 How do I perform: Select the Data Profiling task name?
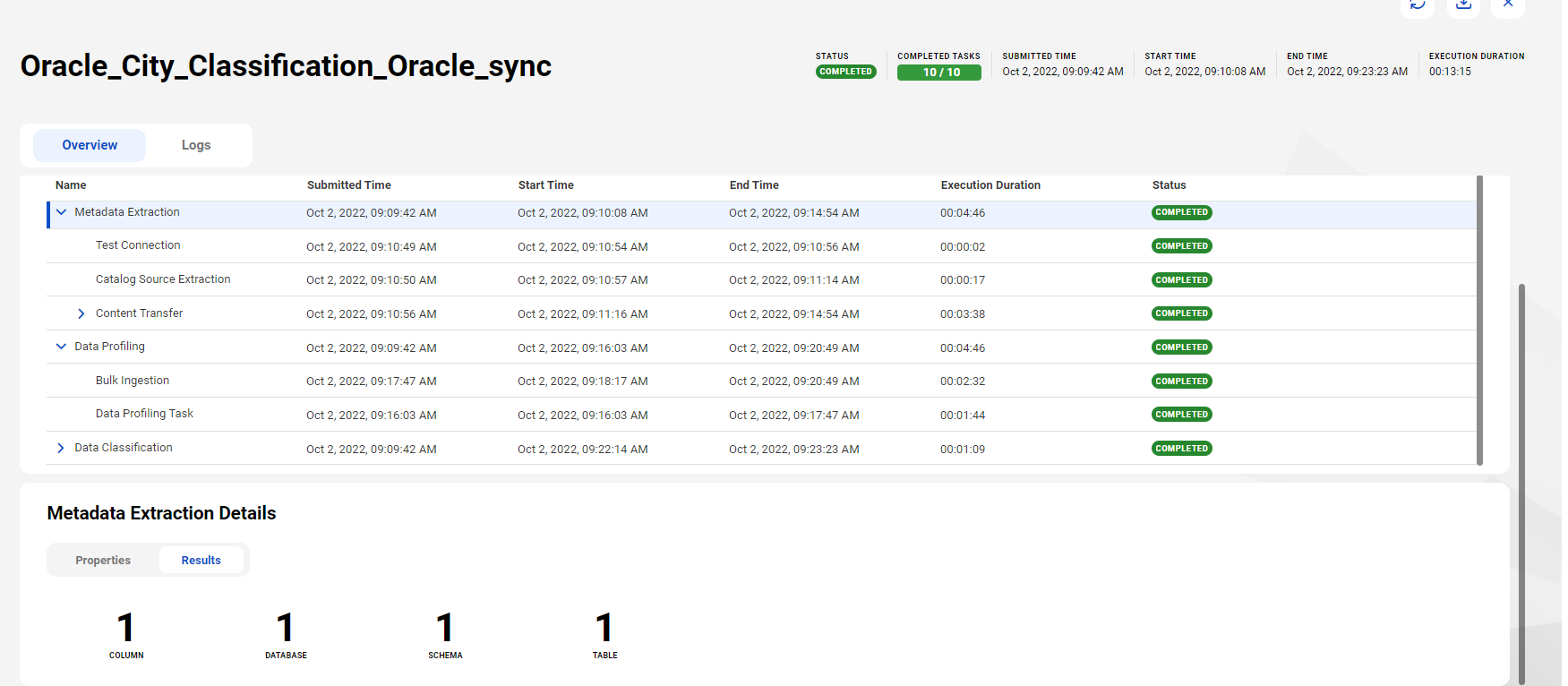109,347
